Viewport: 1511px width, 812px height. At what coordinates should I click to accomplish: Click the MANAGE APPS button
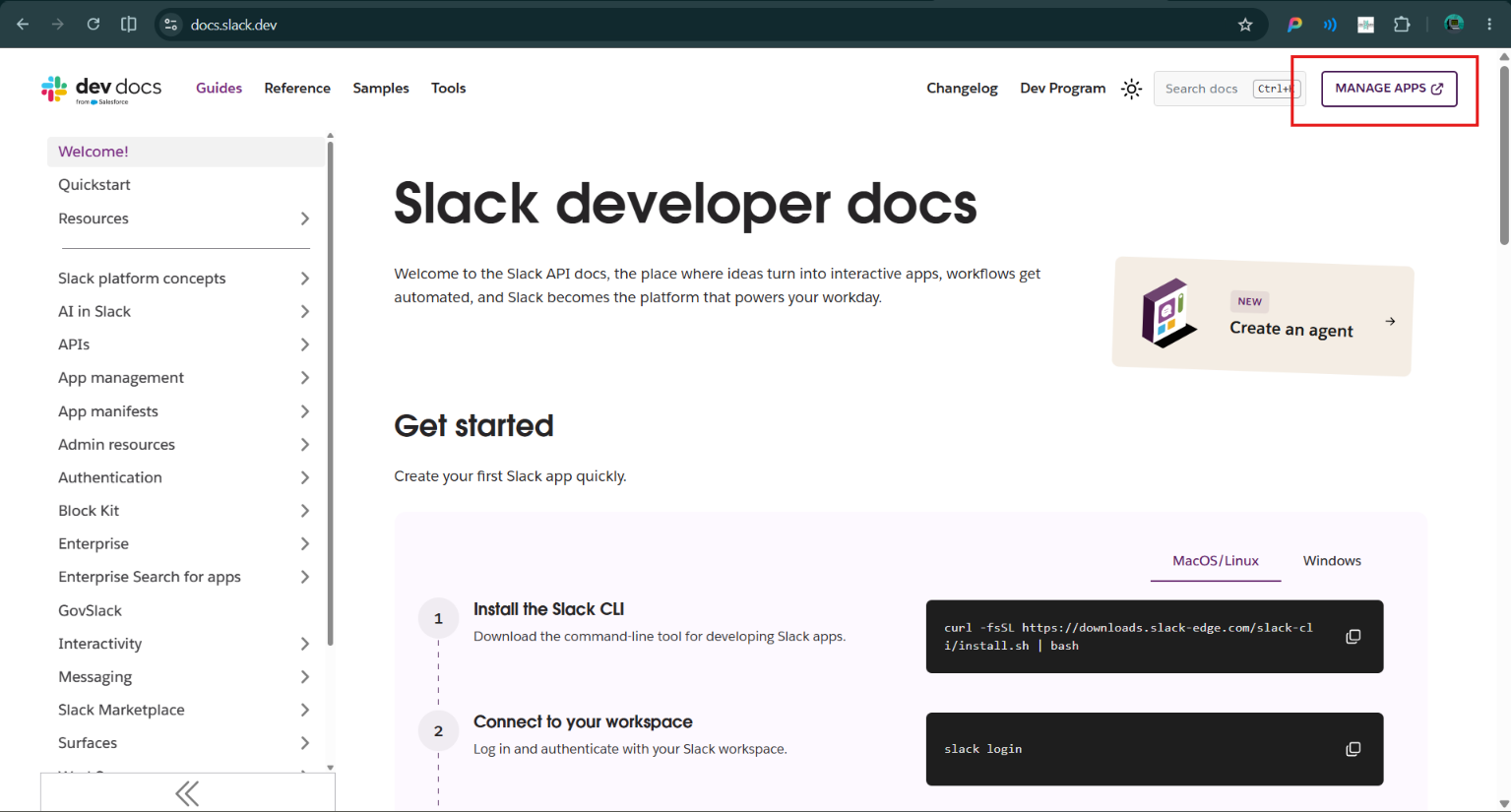tap(1389, 89)
